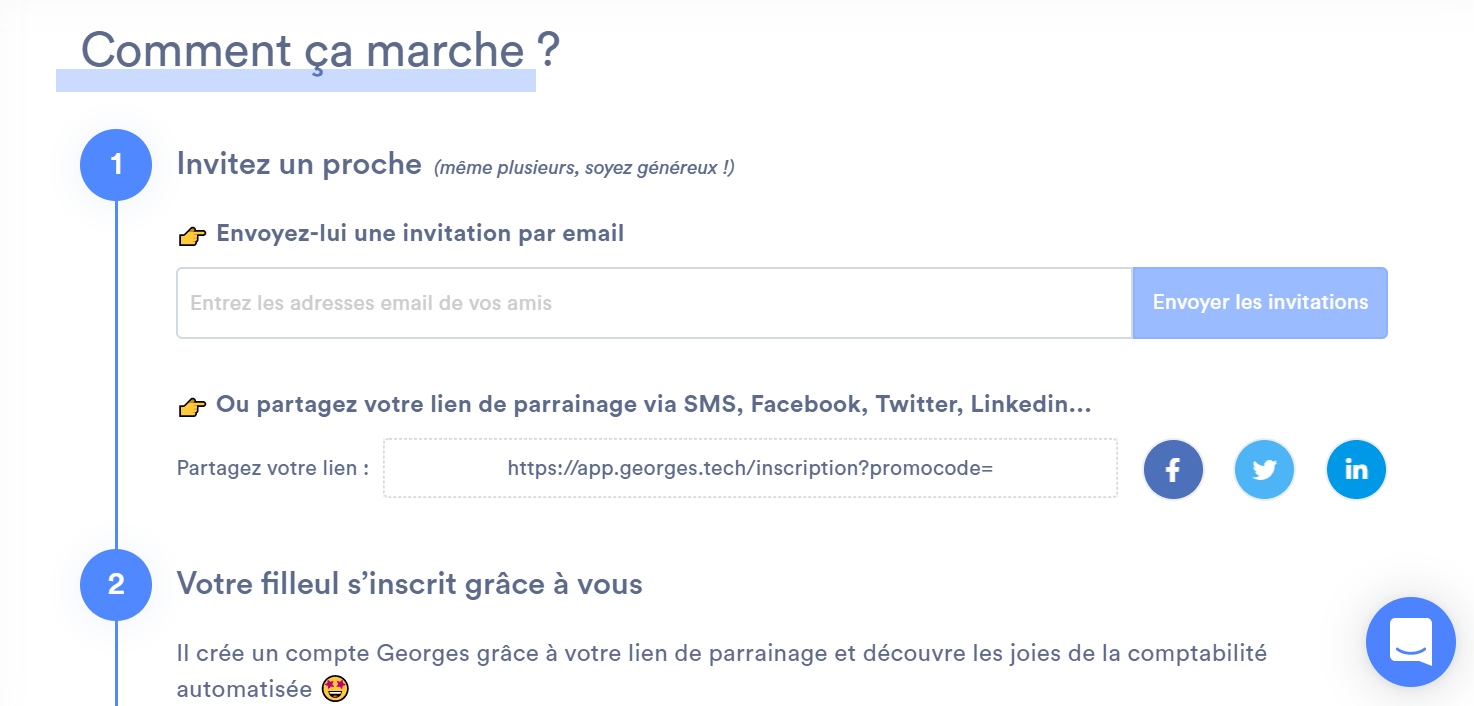Screen dimensions: 1474x706
Task: Click the 'Il crée un compte Georges' paragraph
Action: point(721,654)
